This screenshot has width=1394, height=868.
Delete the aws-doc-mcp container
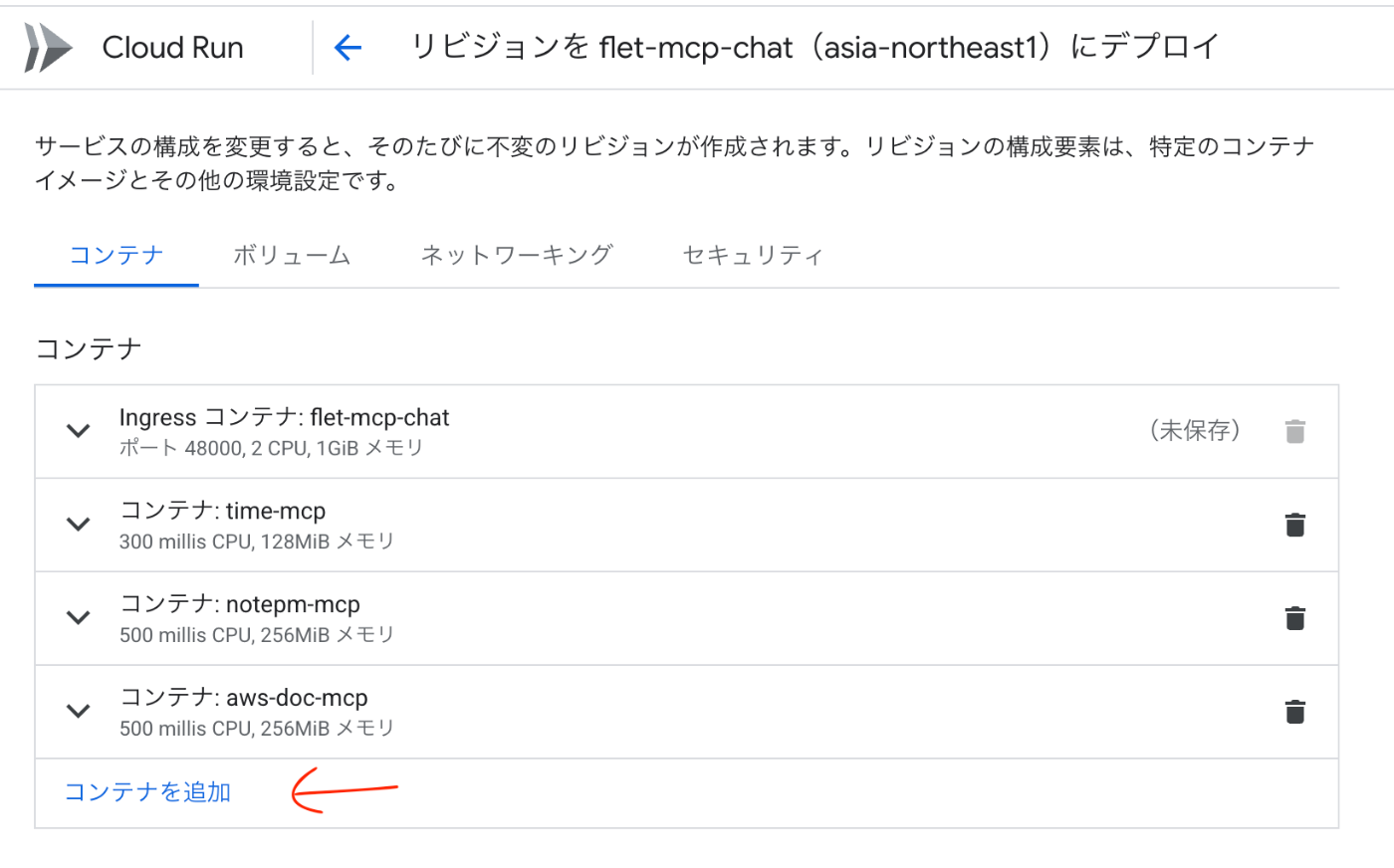coord(1294,712)
